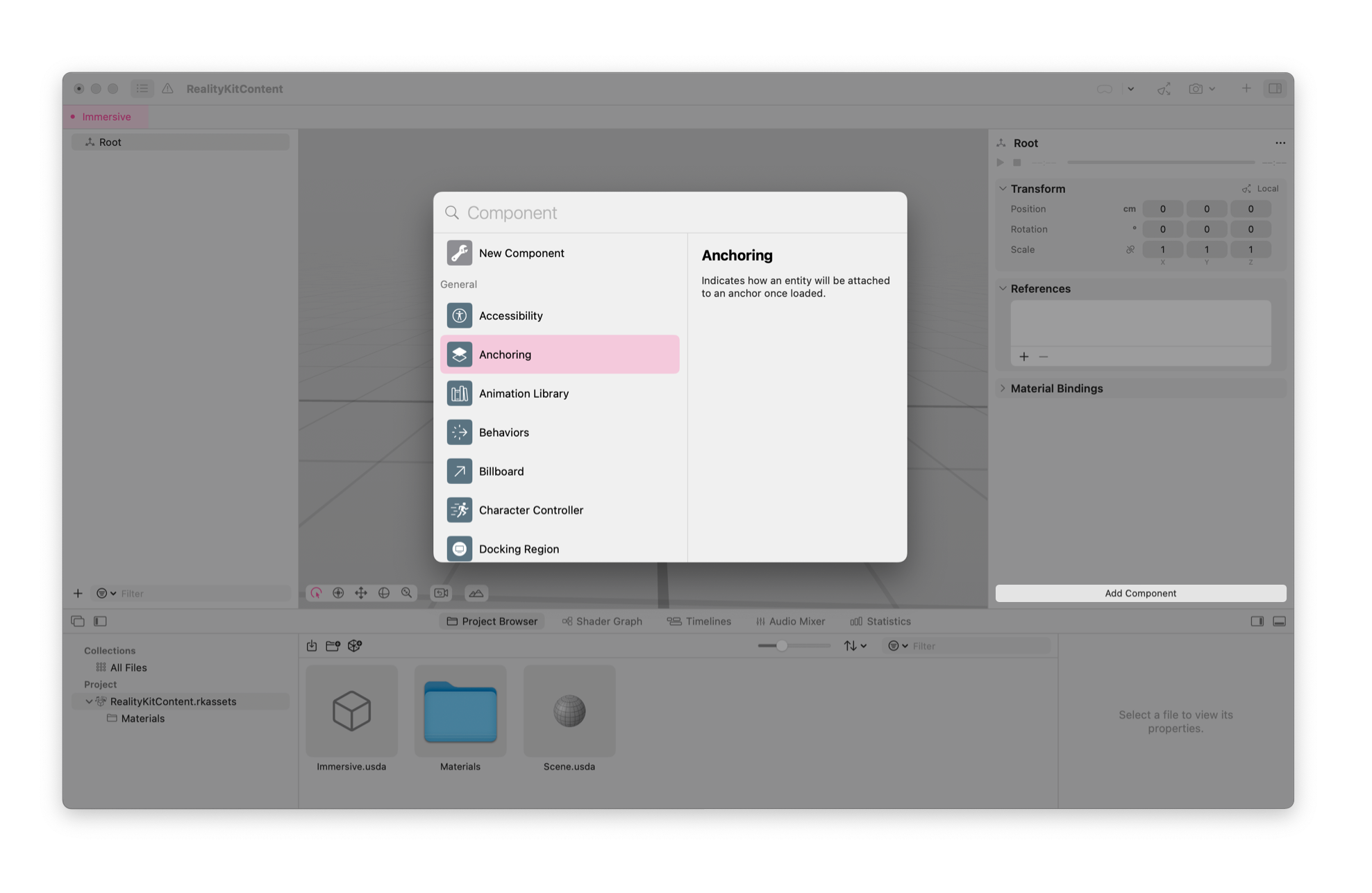
Task: Switch to the Shader Graph tab
Action: click(x=601, y=621)
